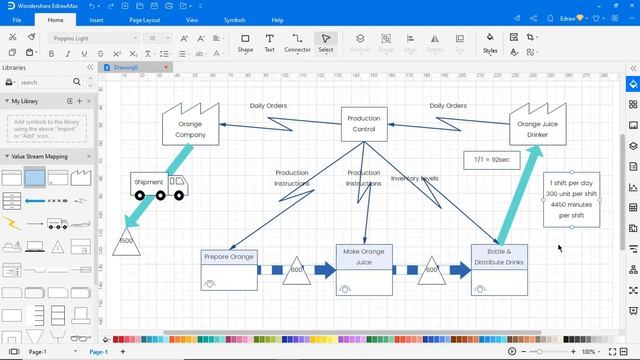Click the search magnifier in Libraries
The width and height of the screenshot is (640, 360).
77,82
